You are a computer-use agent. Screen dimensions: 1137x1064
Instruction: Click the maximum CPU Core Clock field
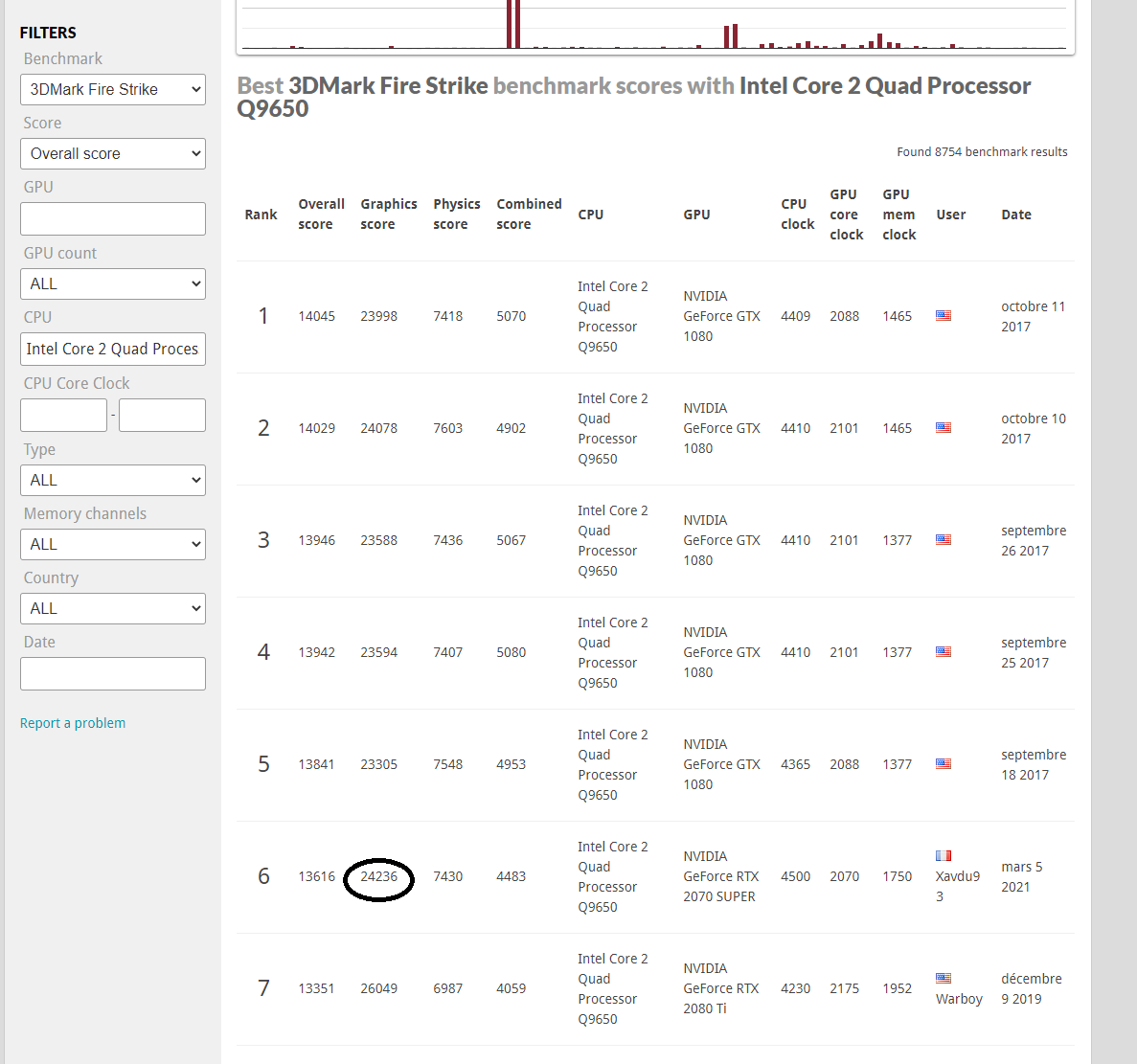(163, 416)
